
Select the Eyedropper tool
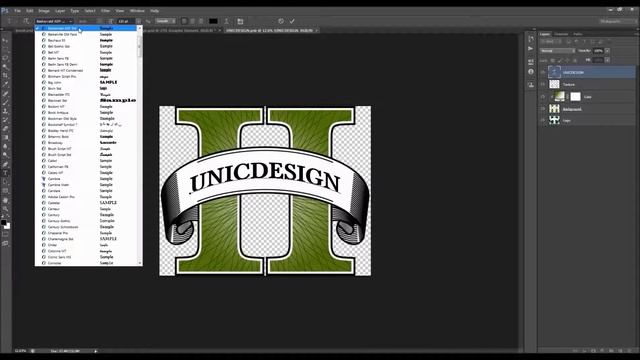[5, 84]
